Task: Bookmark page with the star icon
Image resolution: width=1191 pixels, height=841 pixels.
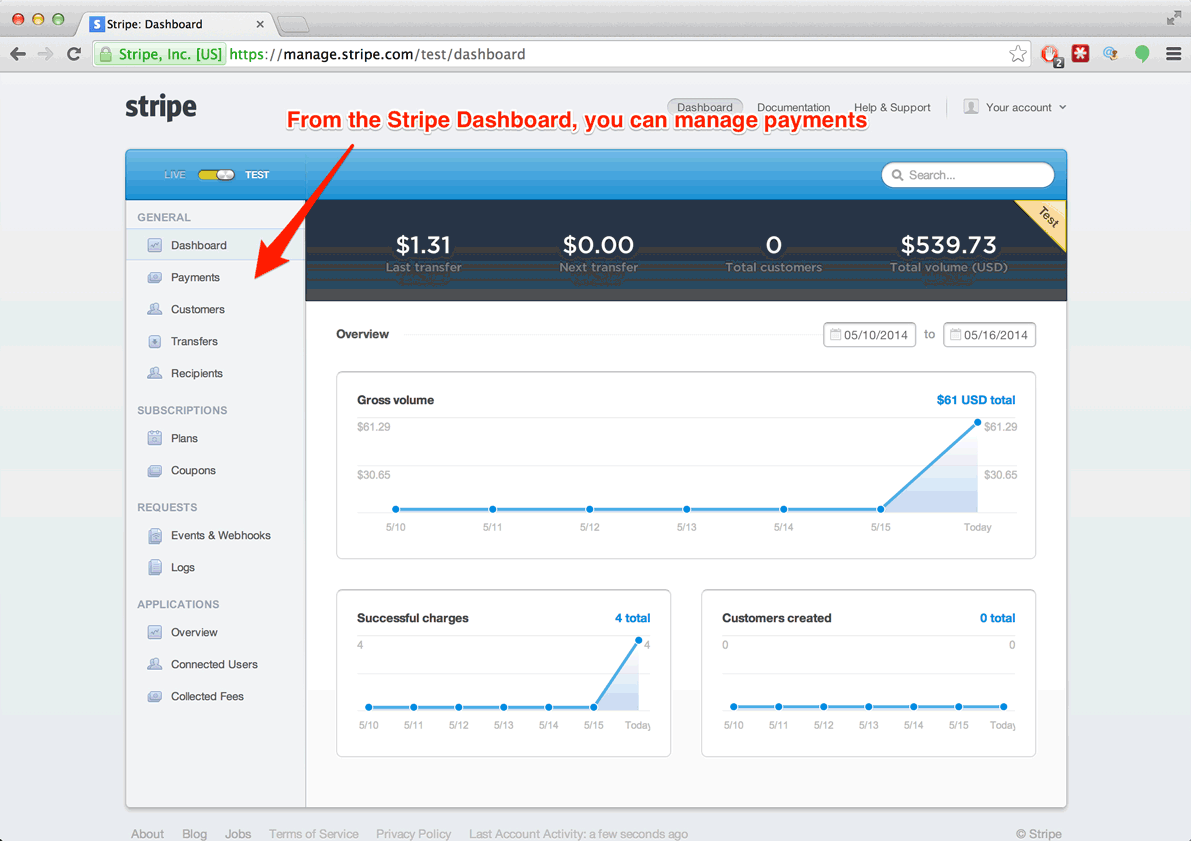Action: point(1018,54)
